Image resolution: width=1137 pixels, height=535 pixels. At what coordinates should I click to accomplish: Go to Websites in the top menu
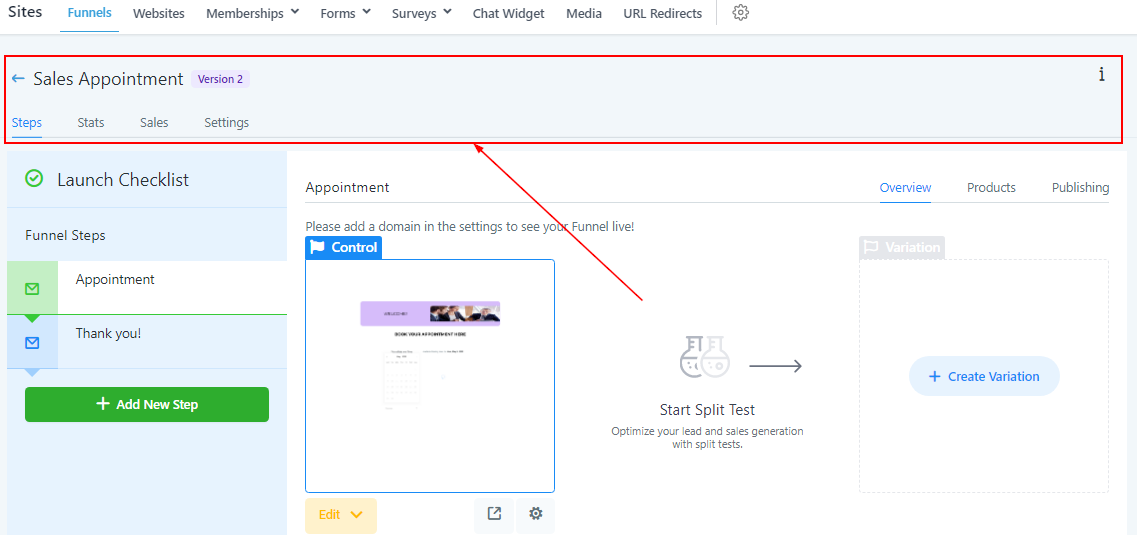[159, 14]
